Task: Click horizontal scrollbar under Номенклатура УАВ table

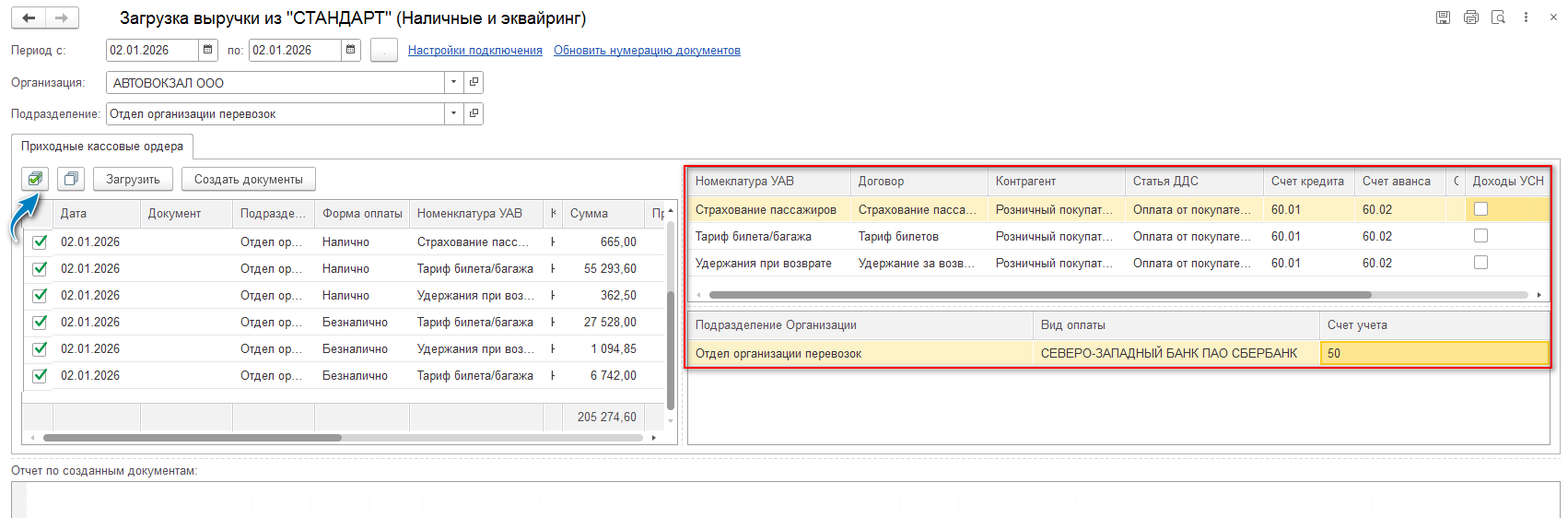Action: click(x=1039, y=295)
